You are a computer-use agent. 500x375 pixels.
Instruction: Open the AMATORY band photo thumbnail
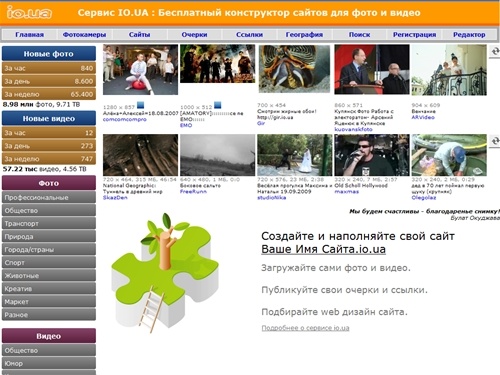click(x=217, y=64)
